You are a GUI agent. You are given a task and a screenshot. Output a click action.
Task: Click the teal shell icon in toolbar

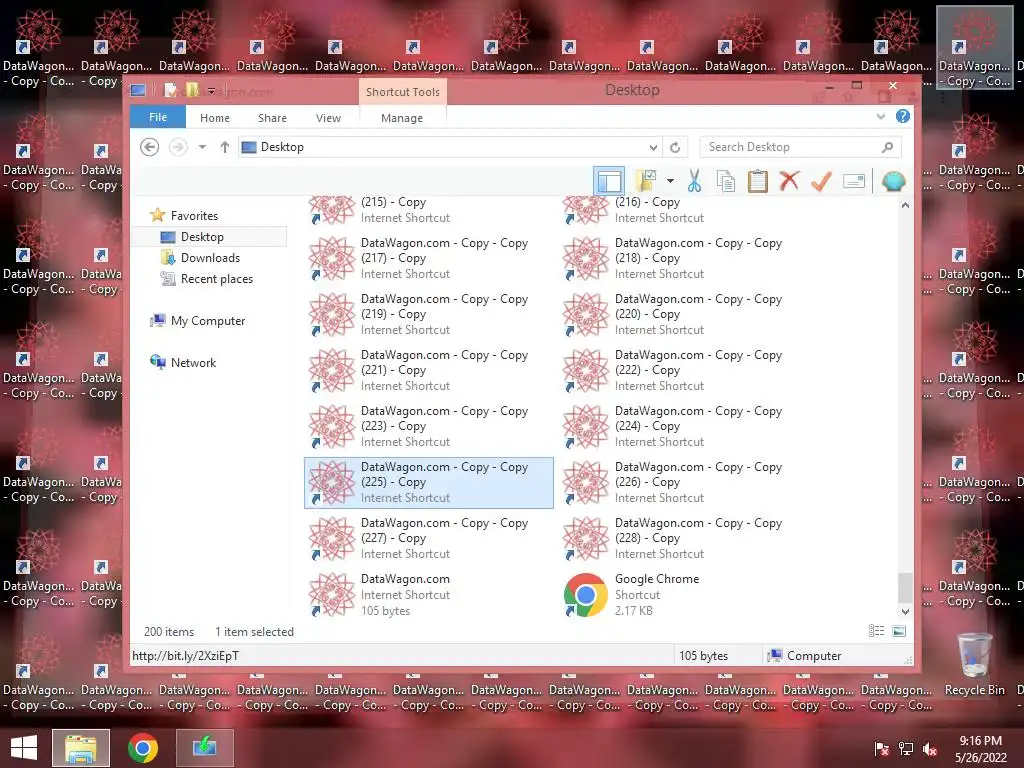(x=893, y=181)
